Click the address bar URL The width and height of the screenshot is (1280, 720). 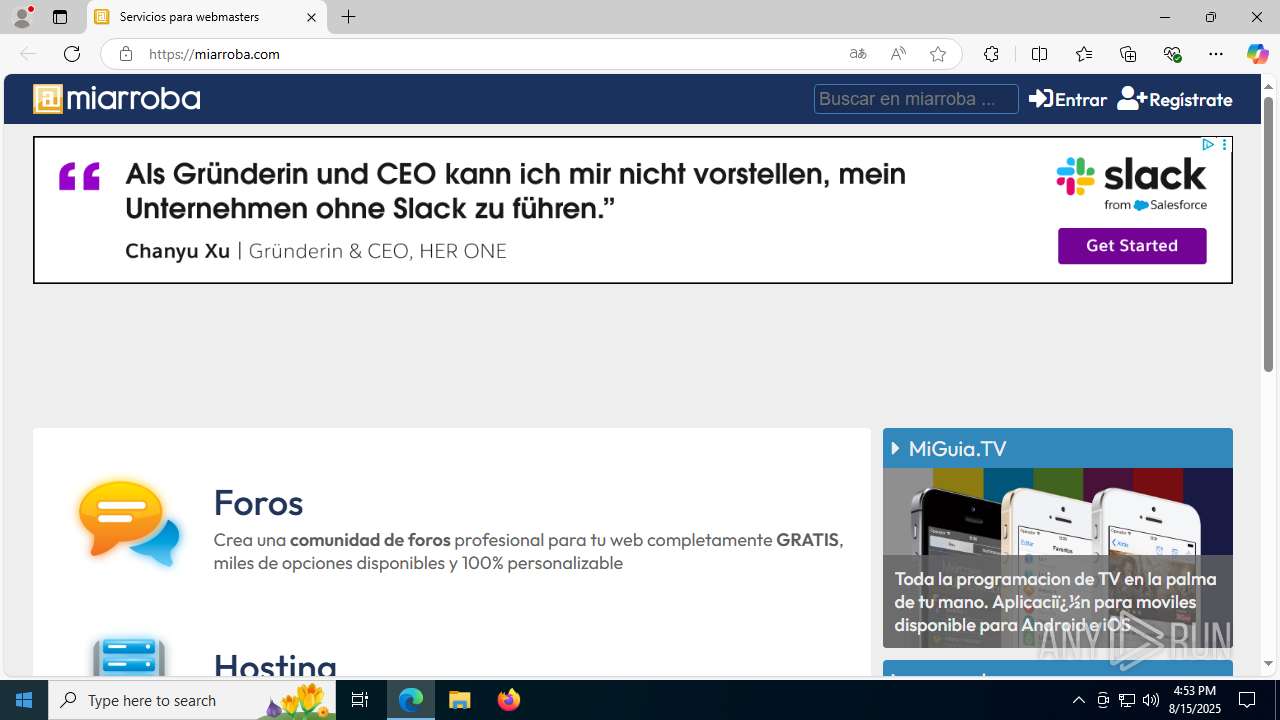[214, 54]
